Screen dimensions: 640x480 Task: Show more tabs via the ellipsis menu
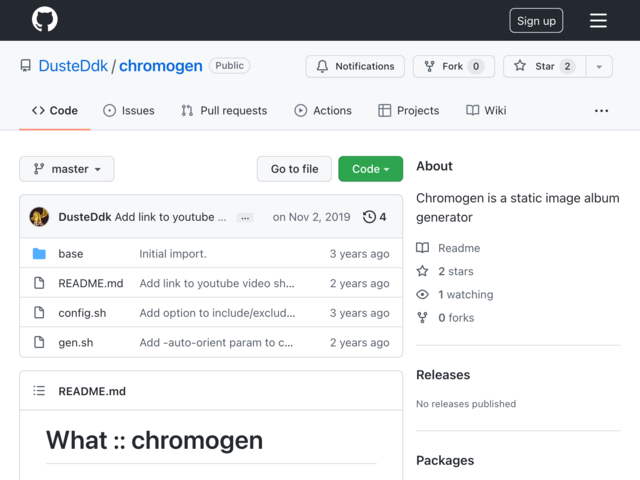[601, 111]
